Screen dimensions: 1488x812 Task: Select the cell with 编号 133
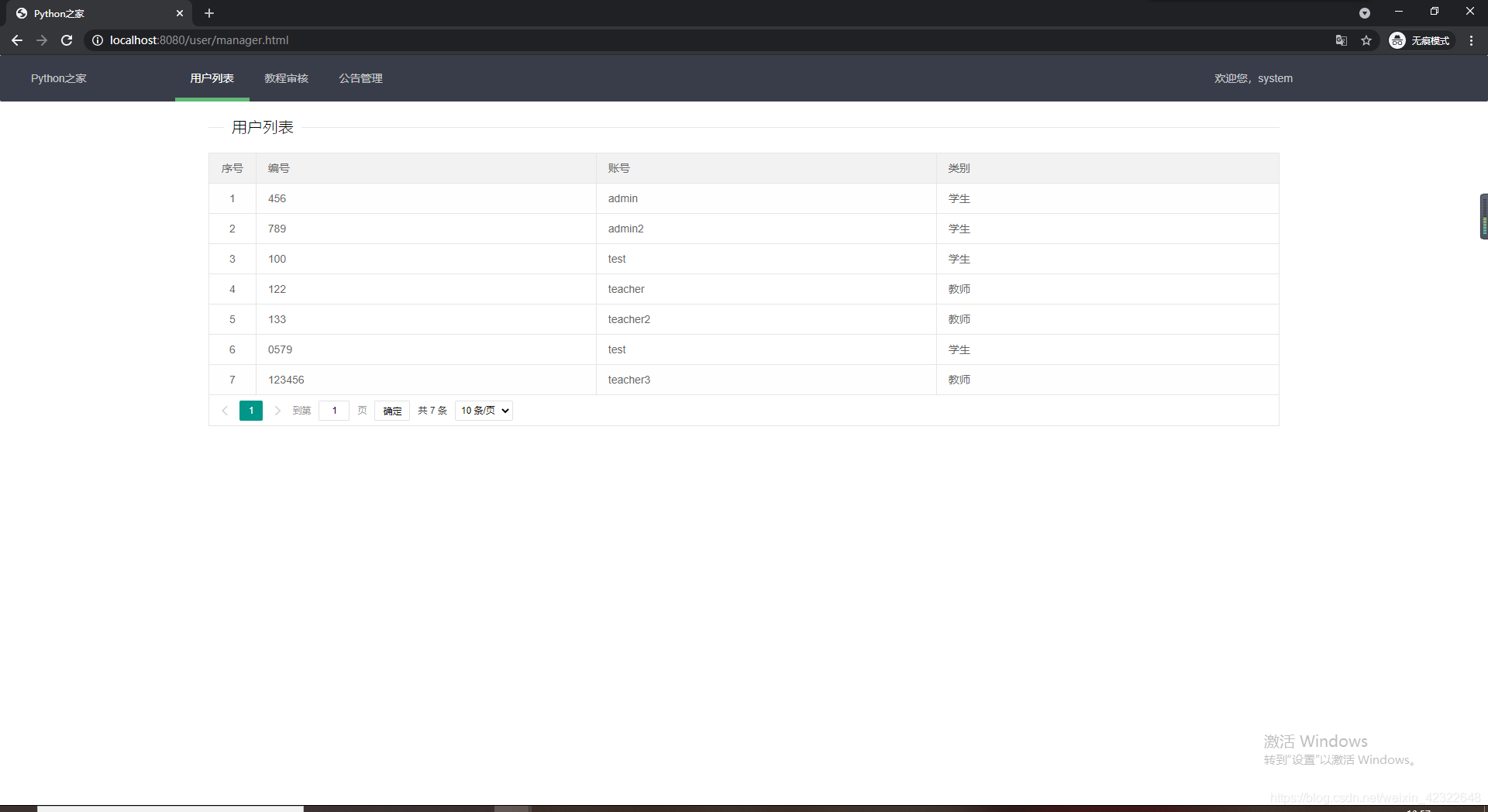tap(426, 319)
